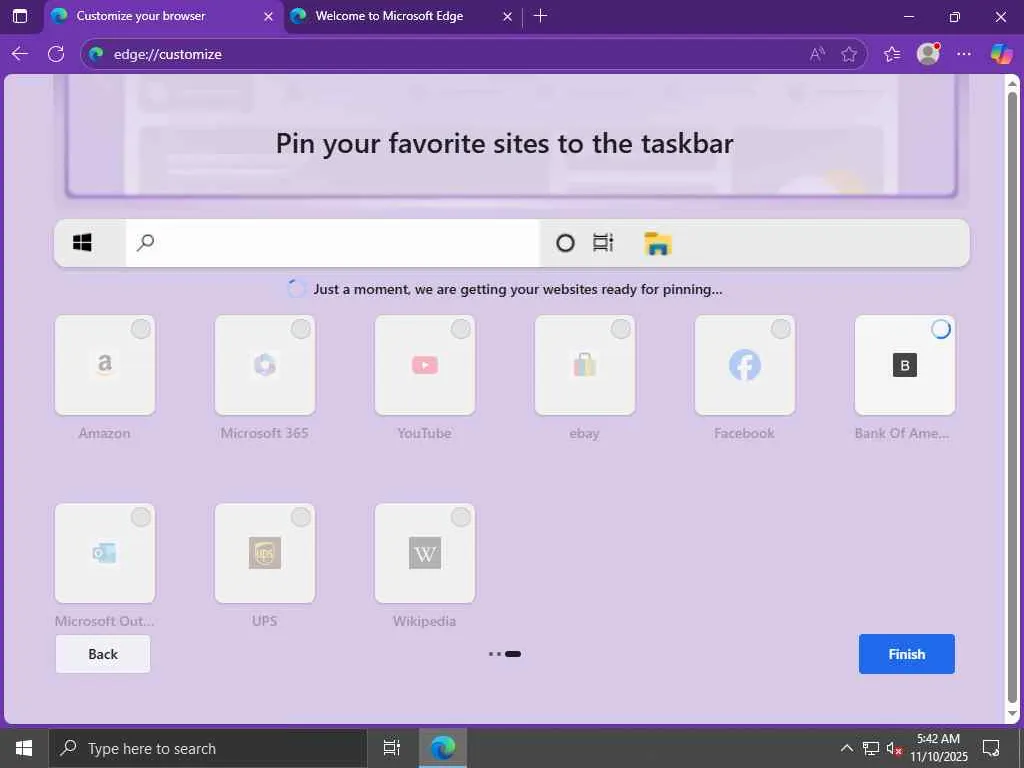Switch to Customize your browser tab
The height and width of the screenshot is (768, 1024).
(x=163, y=16)
